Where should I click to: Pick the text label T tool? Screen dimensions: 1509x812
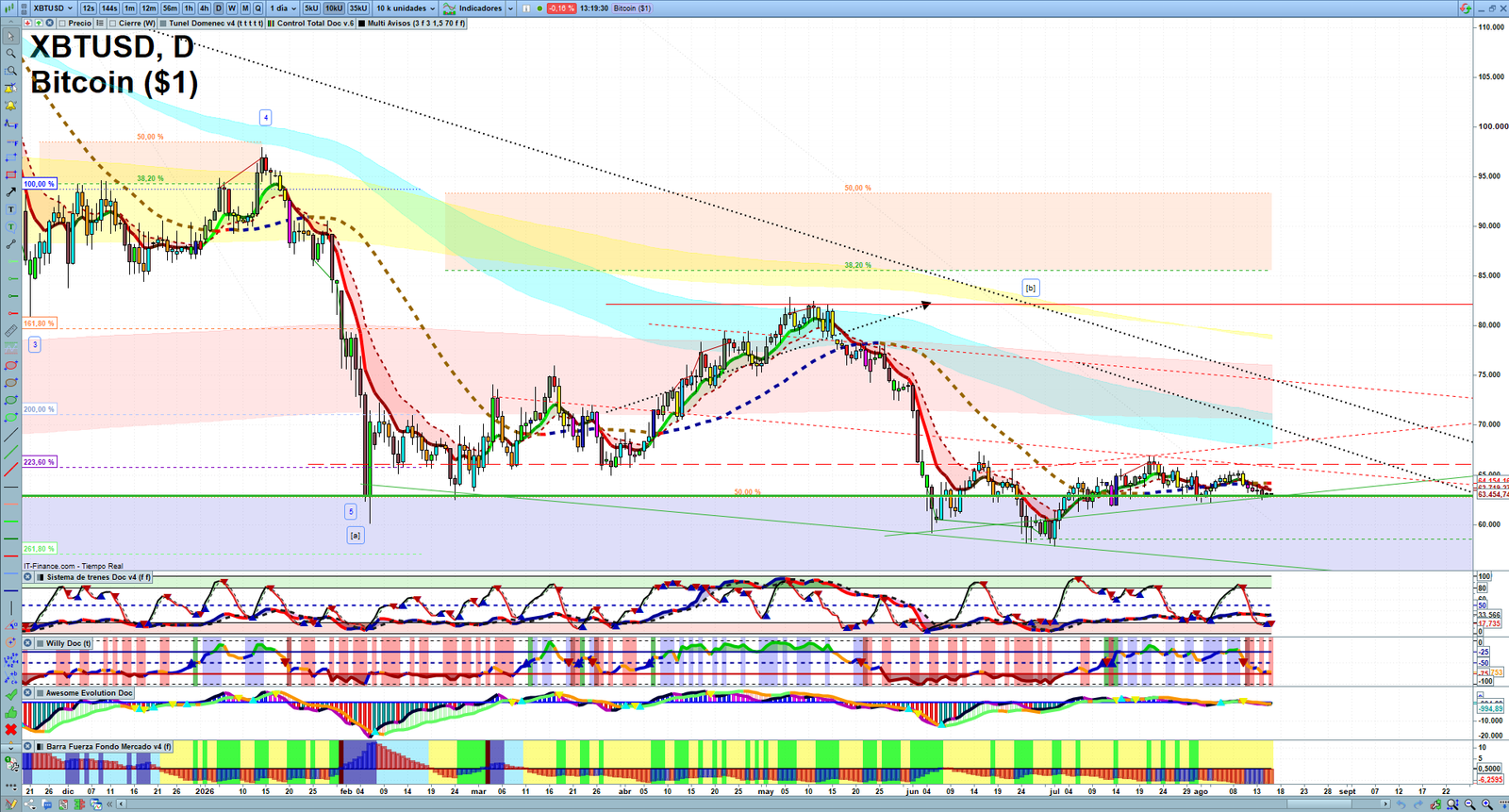pos(10,209)
